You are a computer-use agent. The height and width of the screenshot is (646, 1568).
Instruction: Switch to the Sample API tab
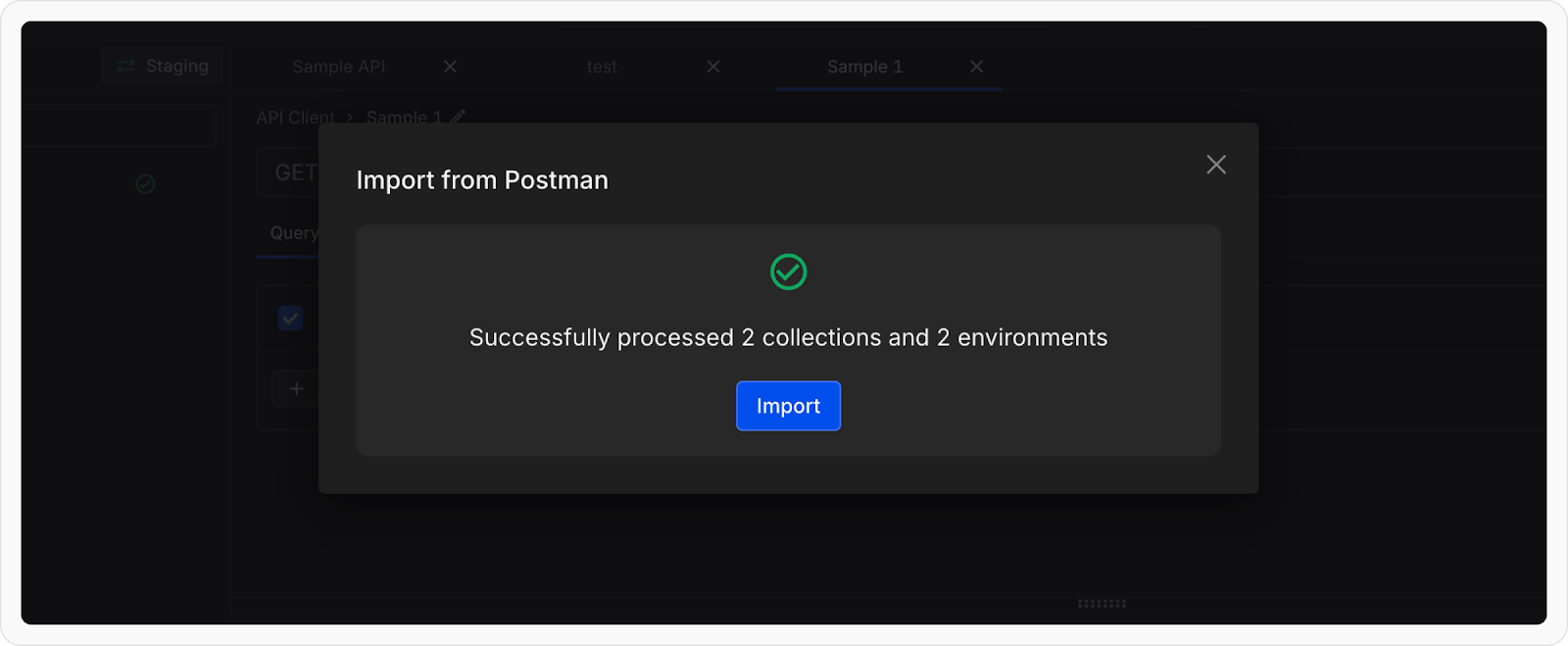point(338,67)
